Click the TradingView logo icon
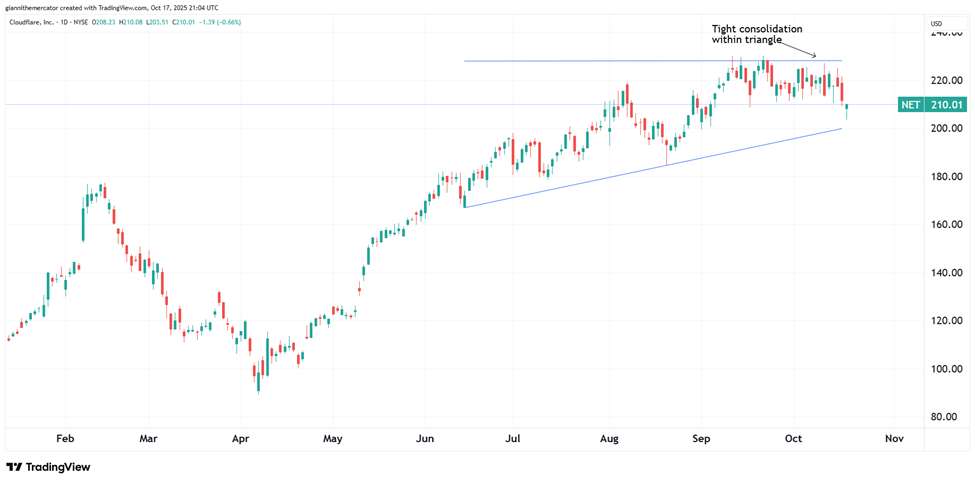The width and height of the screenshot is (975, 483). (x=14, y=467)
